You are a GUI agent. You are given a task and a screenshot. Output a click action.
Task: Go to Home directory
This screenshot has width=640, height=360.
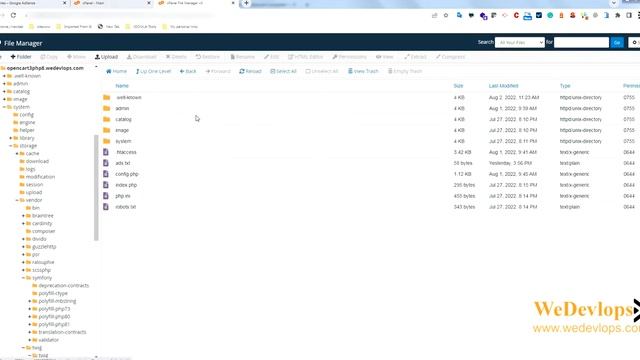click(x=116, y=71)
